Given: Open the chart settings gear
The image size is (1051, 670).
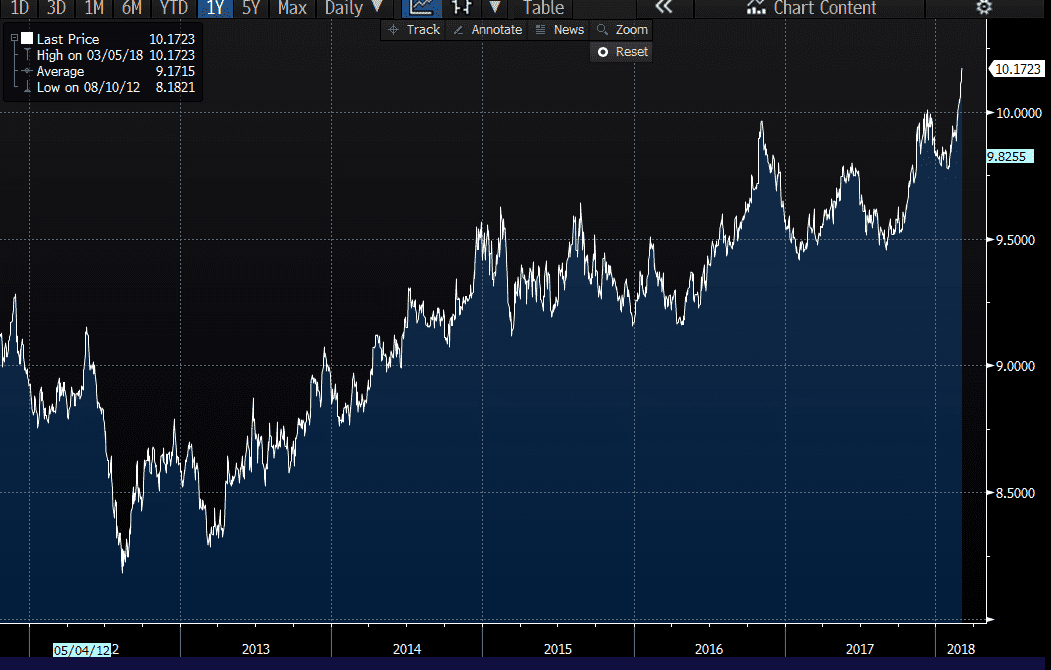Looking at the screenshot, I should [x=984, y=8].
